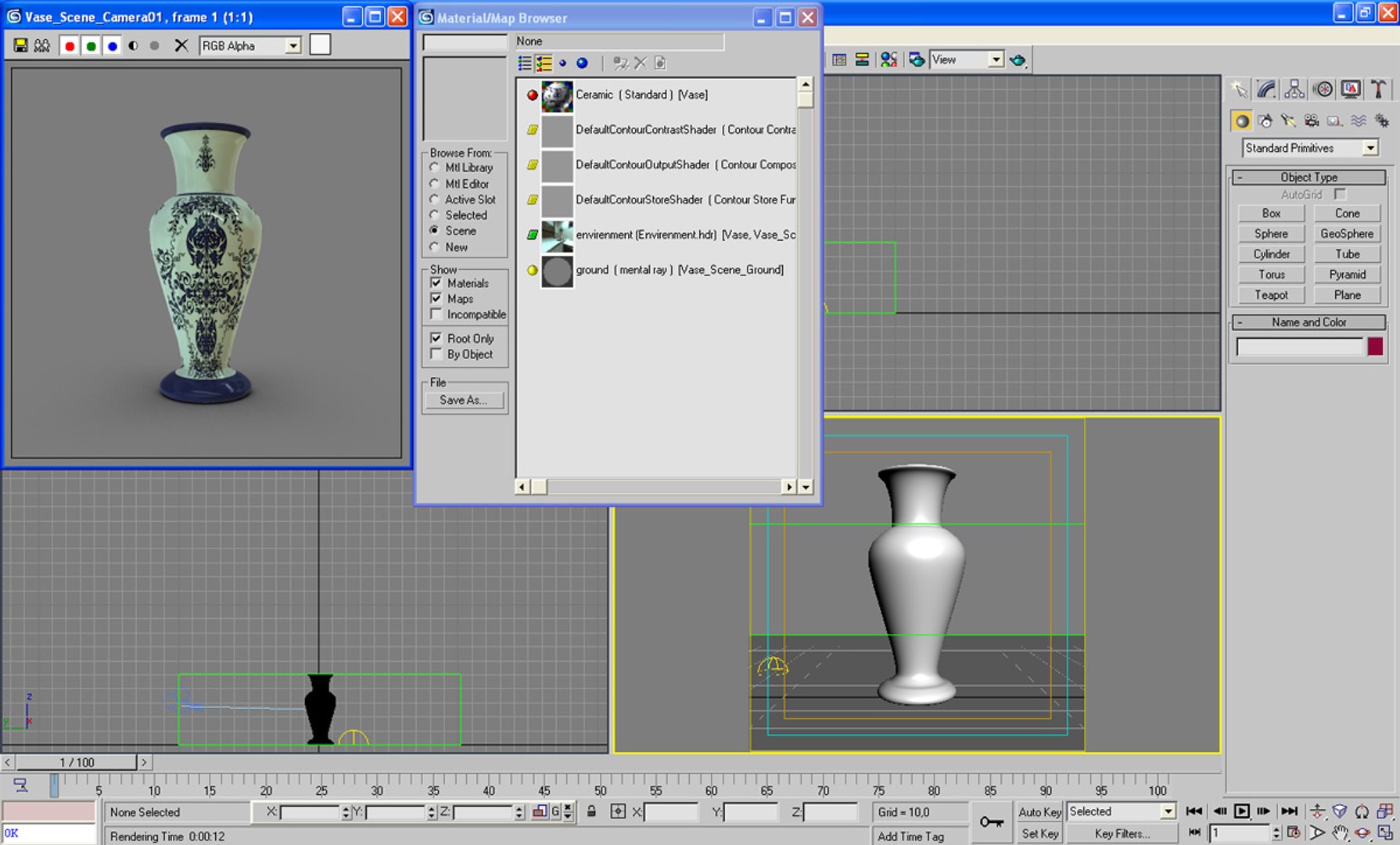Select the Cameras category icon

point(1312,120)
